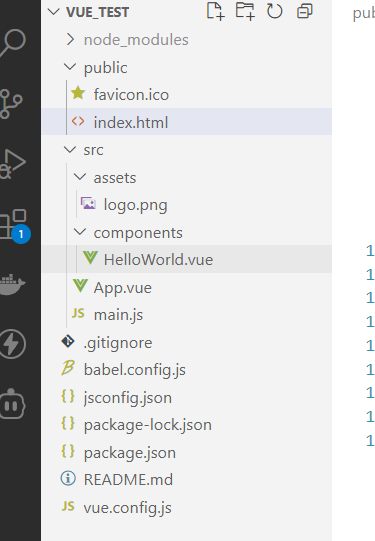
Task: Collapse the src folder chevron
Action: (x=70, y=150)
